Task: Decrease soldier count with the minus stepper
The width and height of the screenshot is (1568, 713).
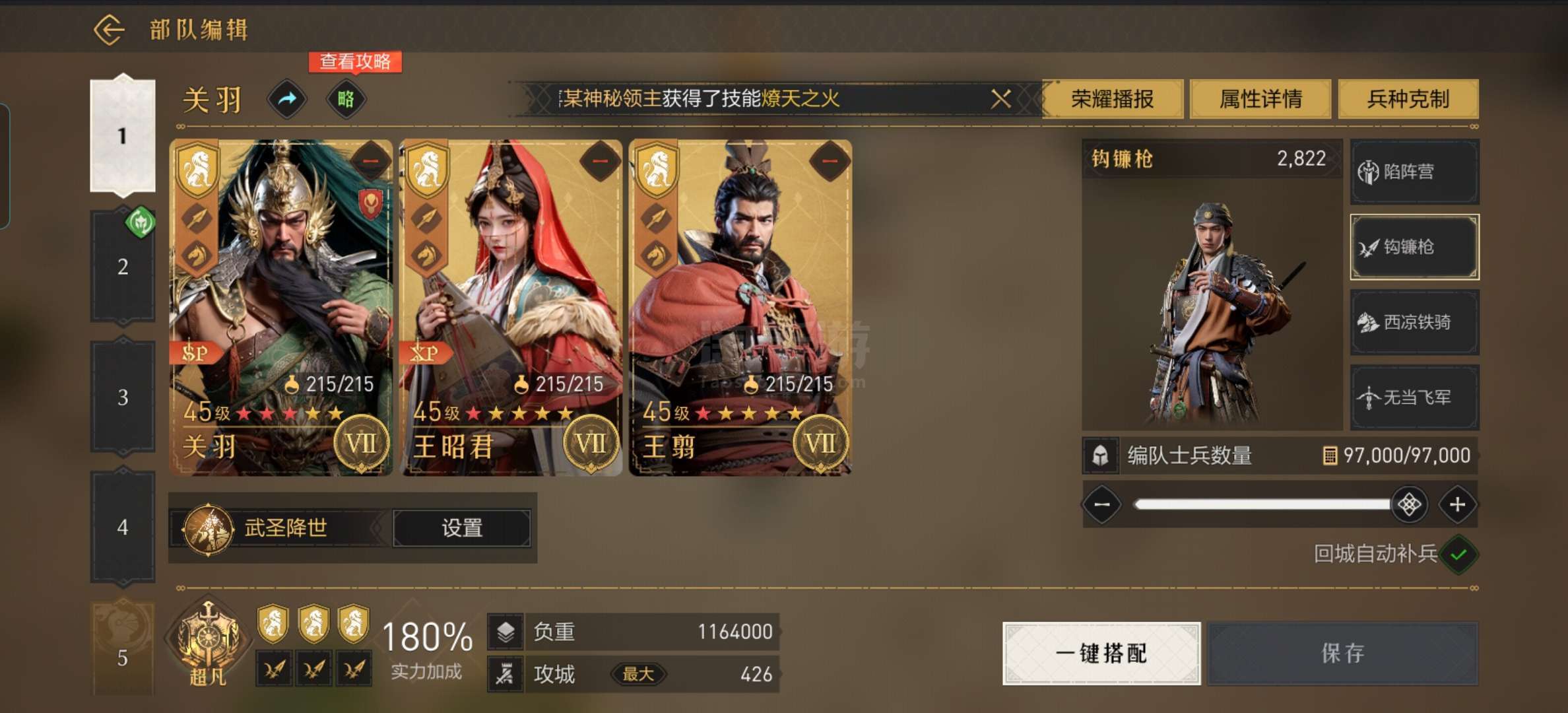Action: click(1102, 505)
